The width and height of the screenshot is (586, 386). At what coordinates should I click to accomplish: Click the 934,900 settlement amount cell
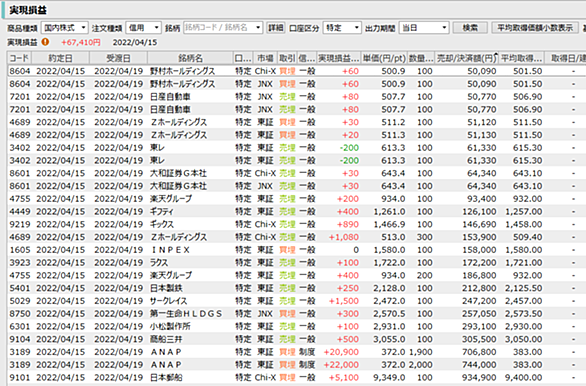pyautogui.click(x=479, y=377)
